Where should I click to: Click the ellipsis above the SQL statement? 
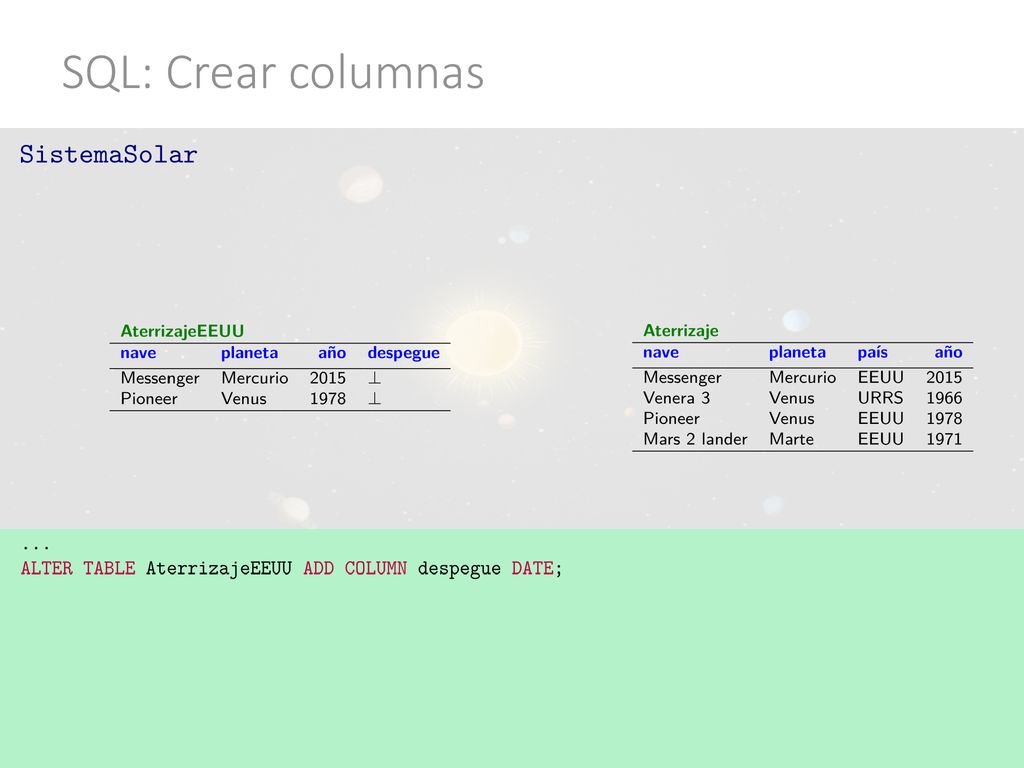point(35,547)
